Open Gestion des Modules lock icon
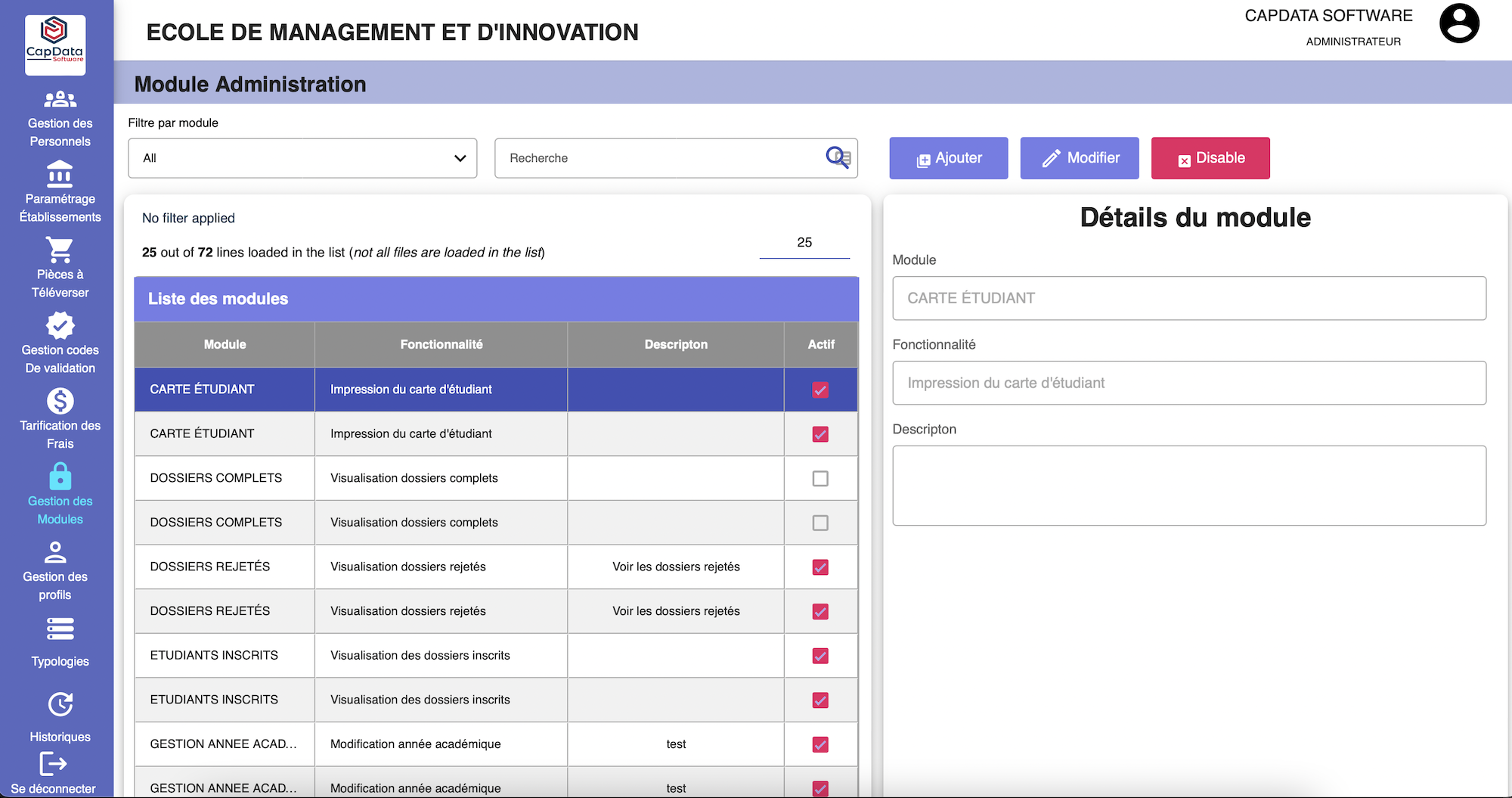The height and width of the screenshot is (798, 1512). coord(60,477)
